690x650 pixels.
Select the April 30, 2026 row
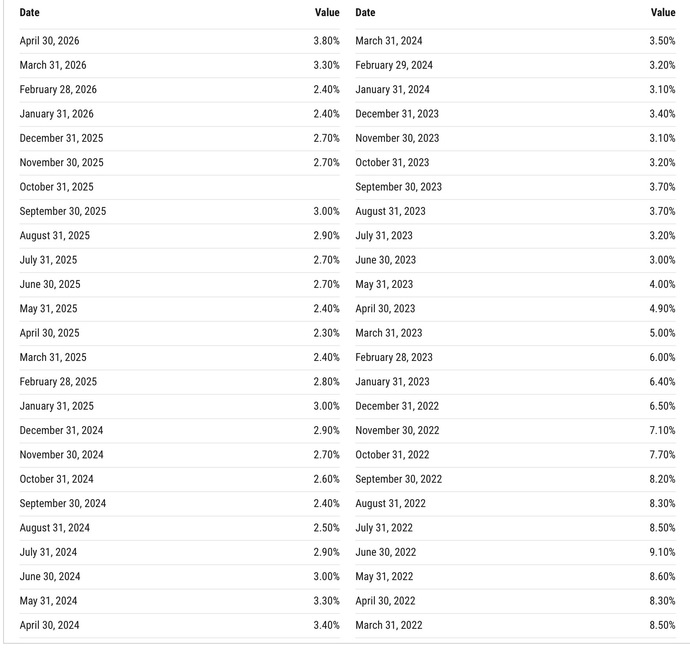click(x=180, y=41)
